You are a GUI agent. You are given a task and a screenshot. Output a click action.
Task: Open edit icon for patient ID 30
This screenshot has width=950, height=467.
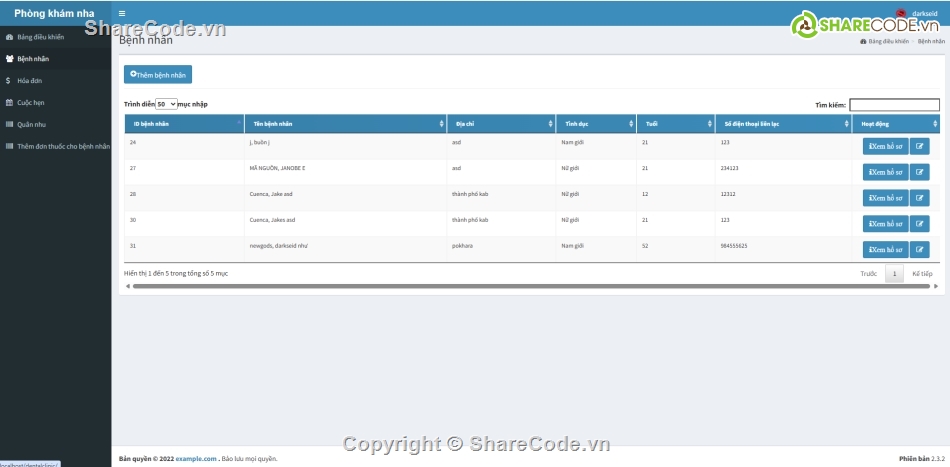click(919, 224)
